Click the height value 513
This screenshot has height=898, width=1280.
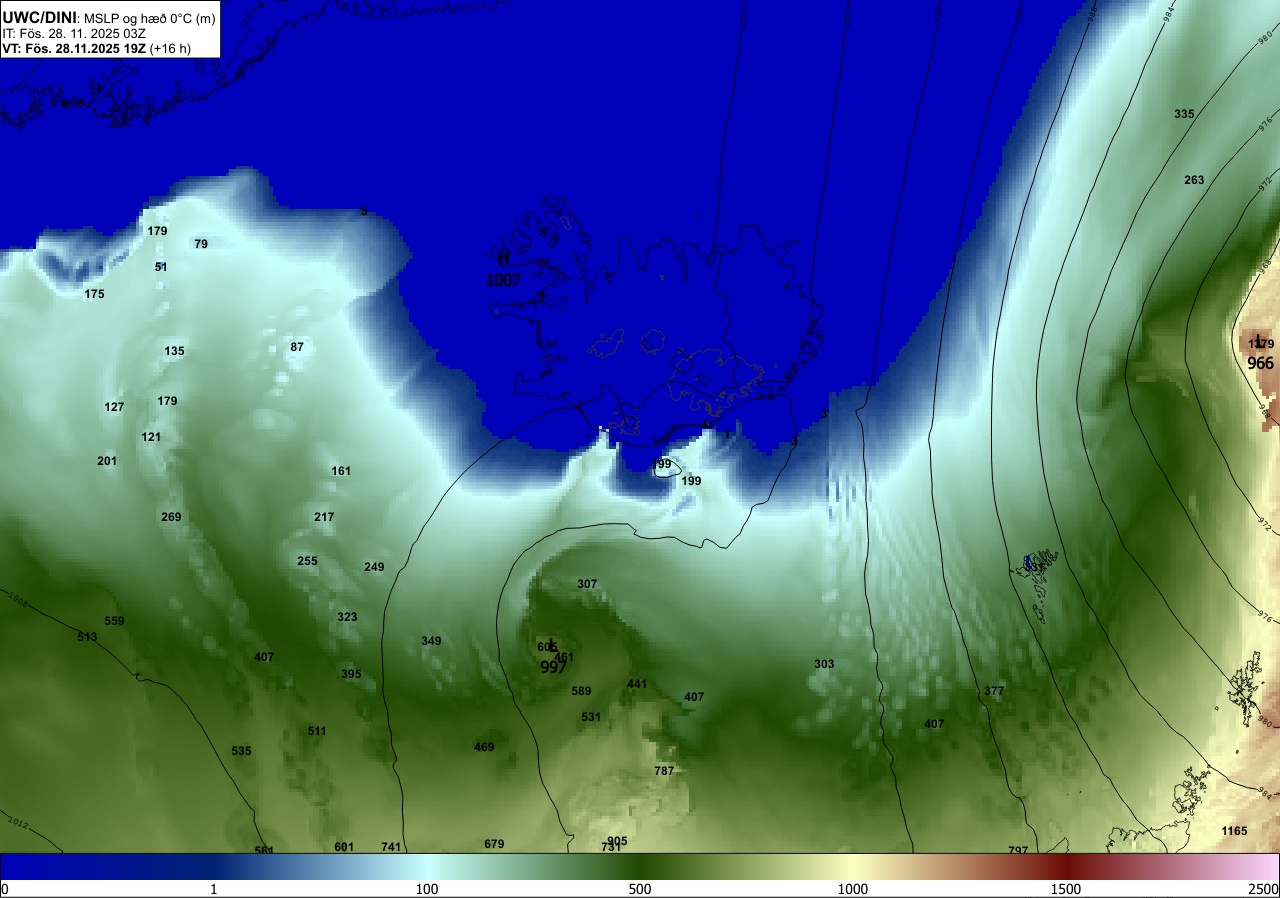87,637
